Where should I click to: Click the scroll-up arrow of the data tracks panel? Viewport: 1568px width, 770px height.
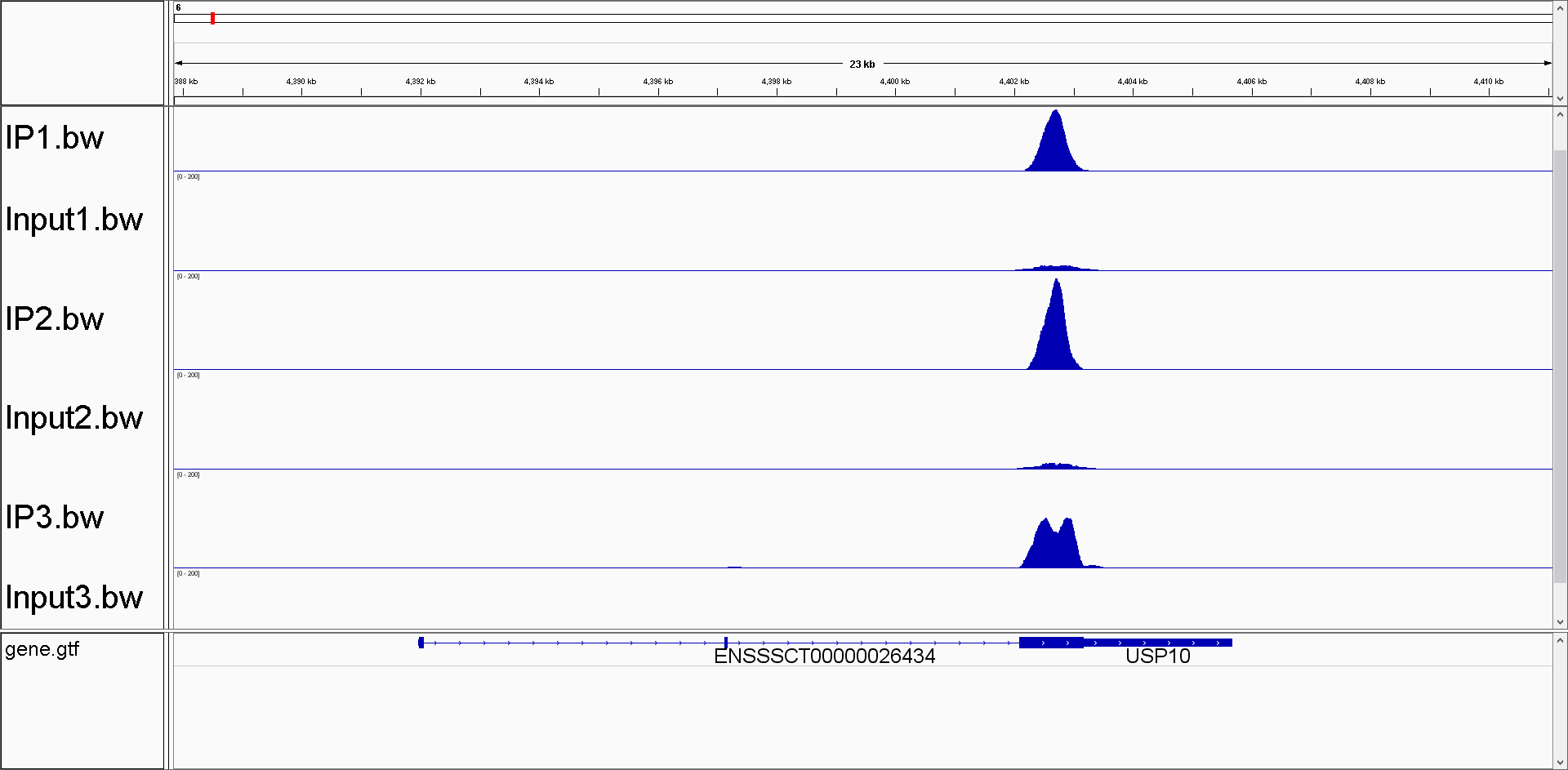(1560, 115)
